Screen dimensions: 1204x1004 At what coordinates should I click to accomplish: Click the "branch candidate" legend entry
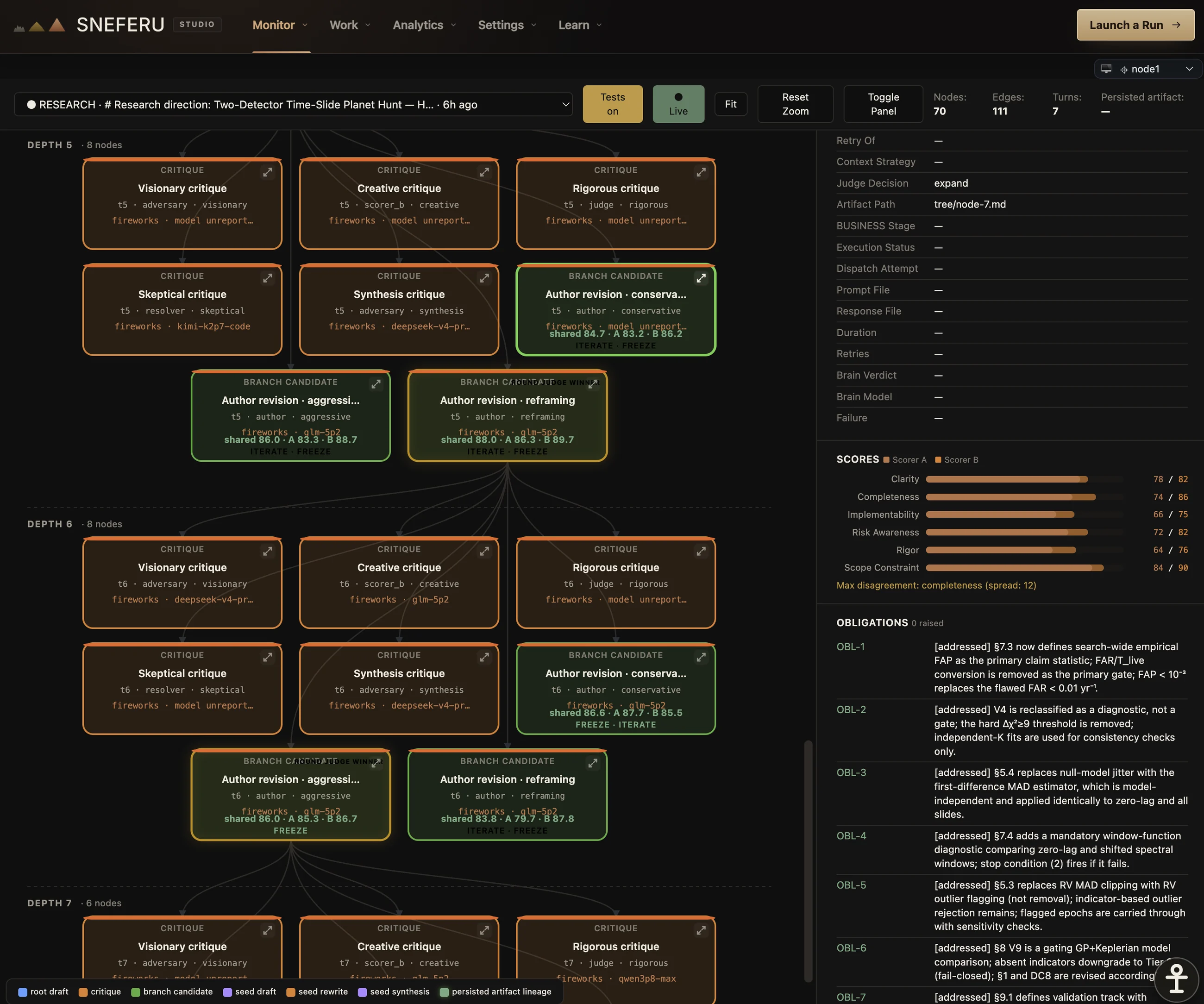[x=172, y=991]
